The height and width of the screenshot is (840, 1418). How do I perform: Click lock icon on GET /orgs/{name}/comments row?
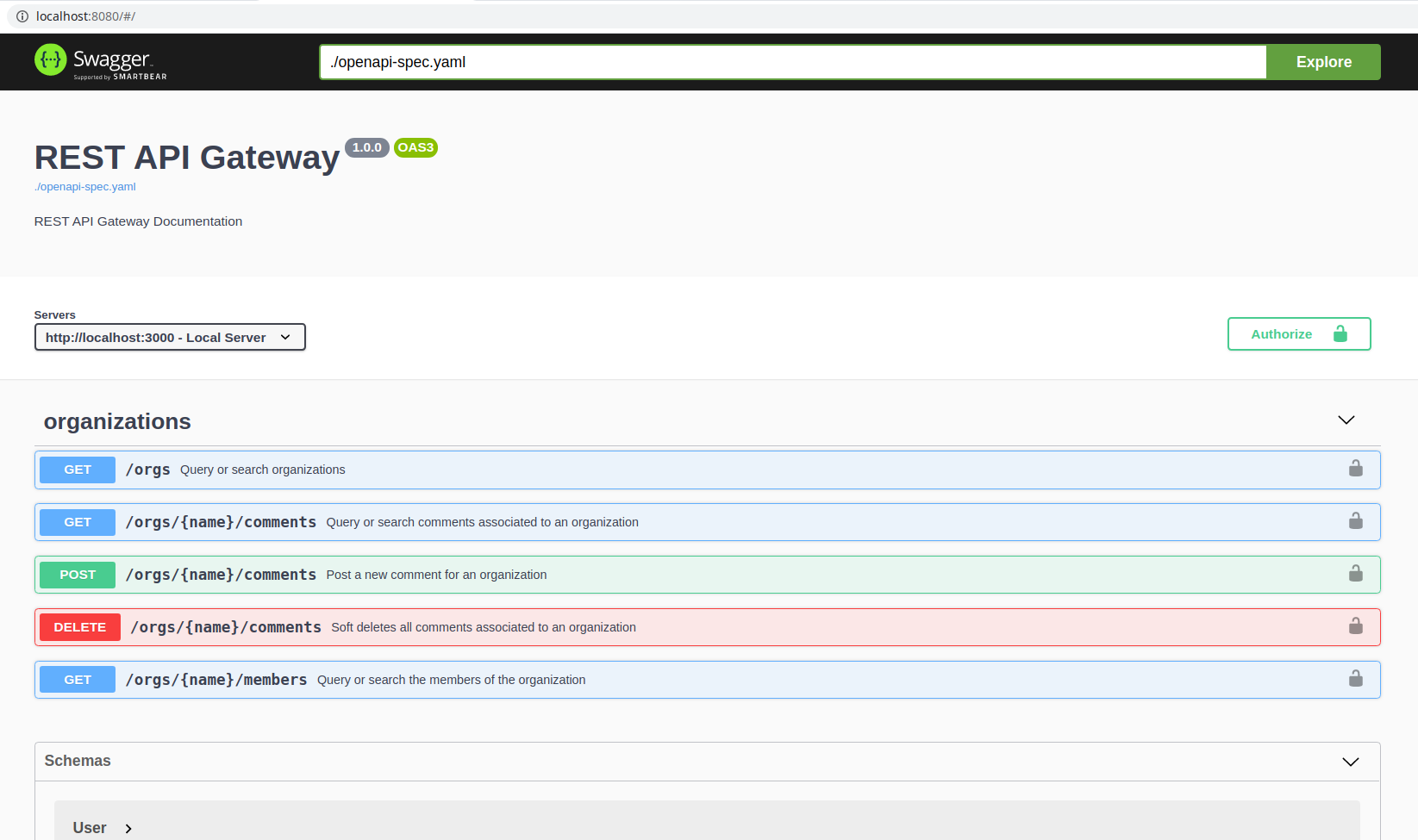click(1356, 520)
